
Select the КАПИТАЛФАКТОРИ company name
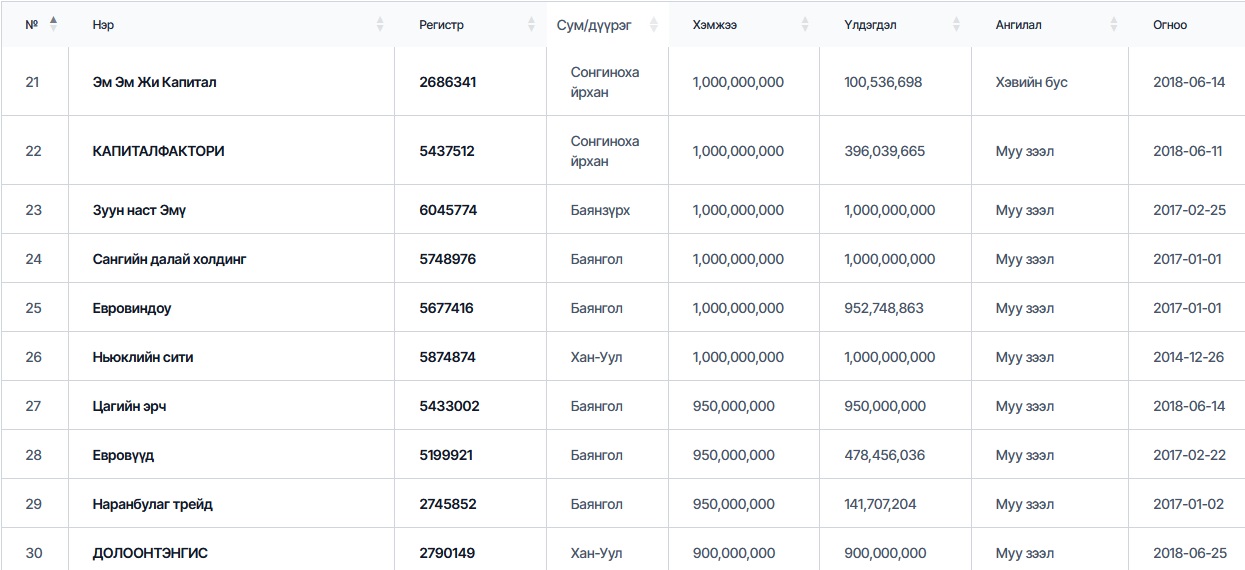tap(158, 151)
